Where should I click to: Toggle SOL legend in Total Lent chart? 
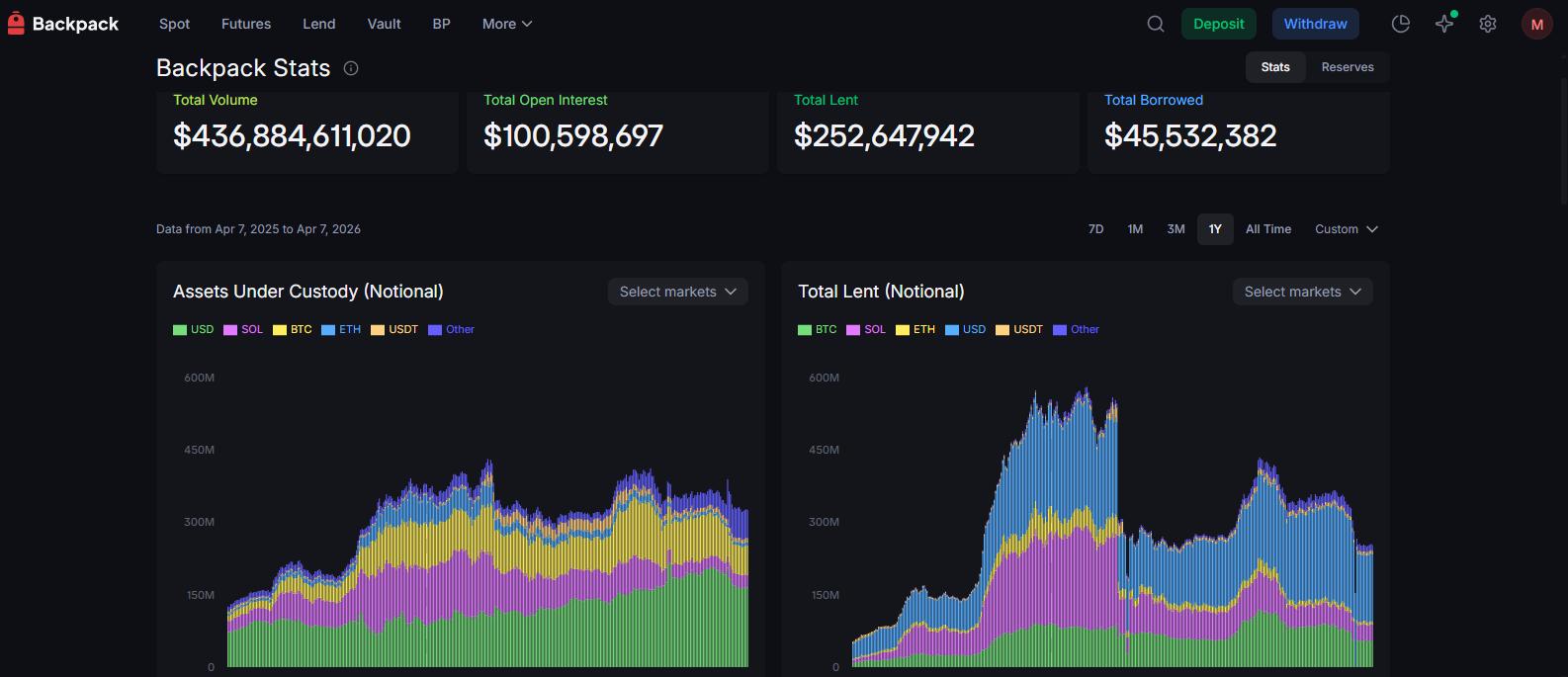tap(866, 329)
